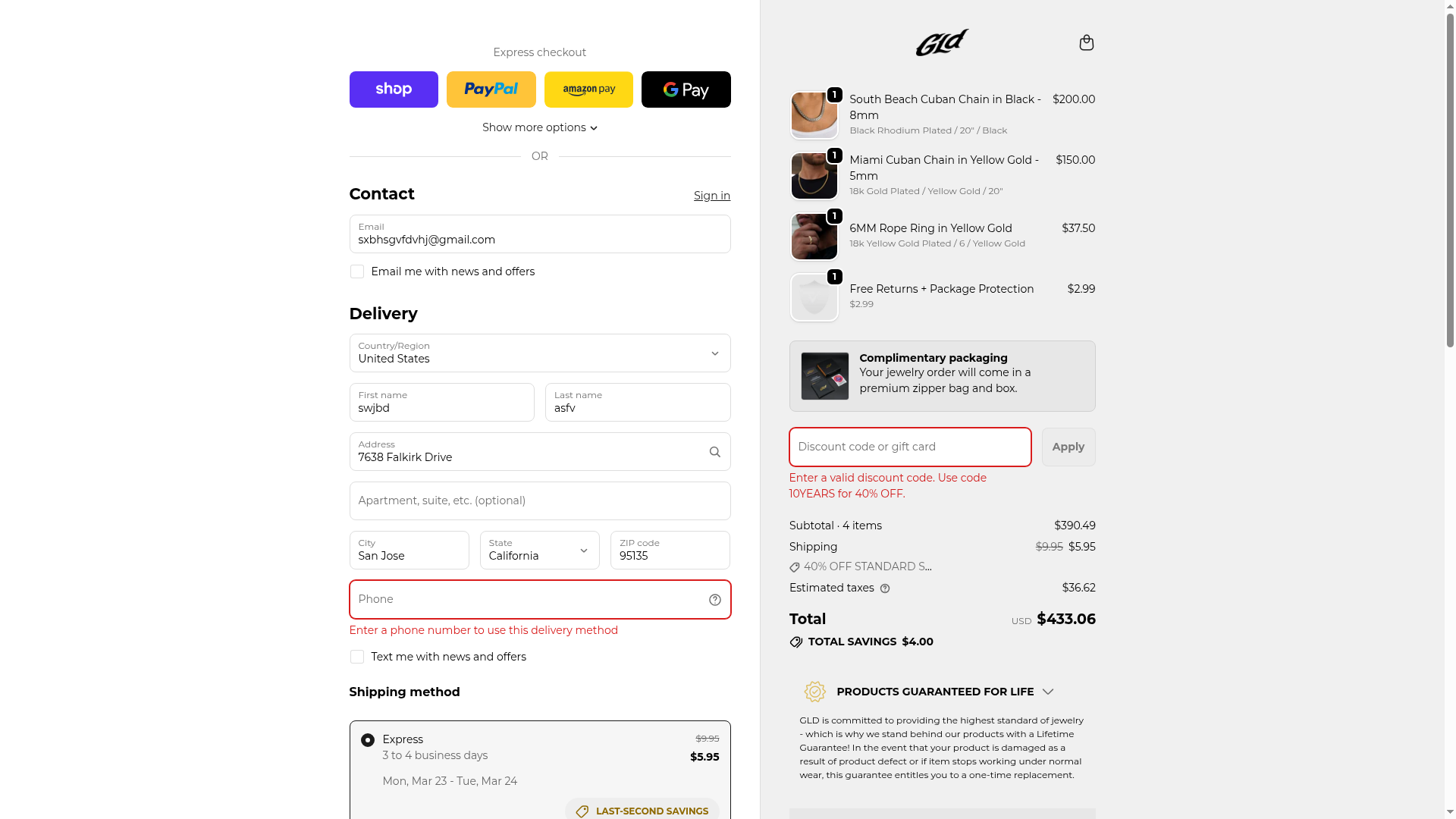Image resolution: width=1456 pixels, height=819 pixels.
Task: Open the Country/Region dropdown
Action: tap(539, 353)
